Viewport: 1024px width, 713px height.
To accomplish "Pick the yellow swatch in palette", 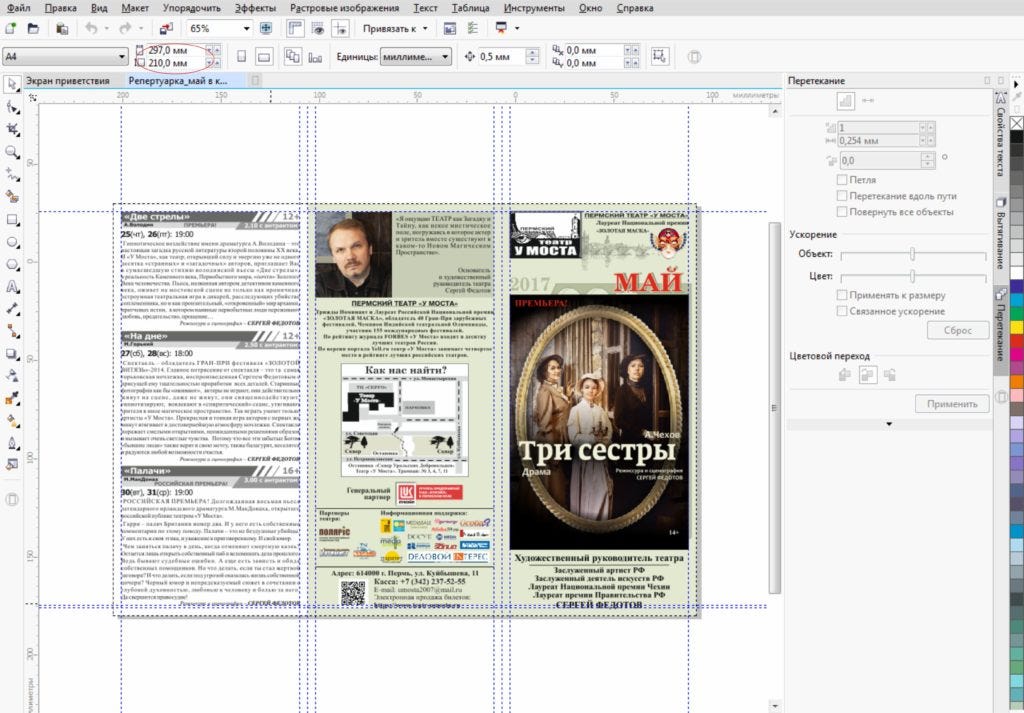I will tap(1016, 327).
